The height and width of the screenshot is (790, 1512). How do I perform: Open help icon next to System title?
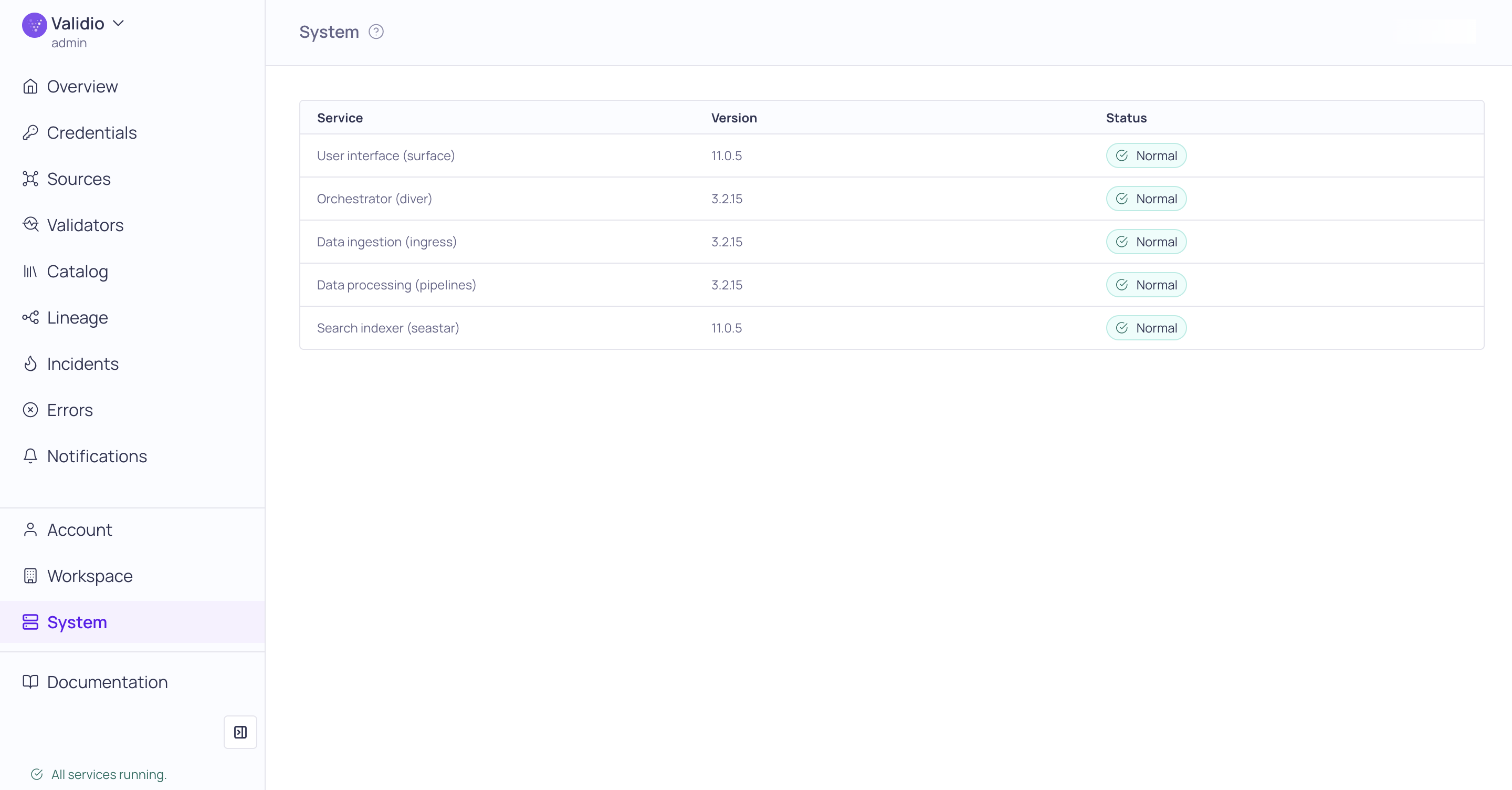376,32
